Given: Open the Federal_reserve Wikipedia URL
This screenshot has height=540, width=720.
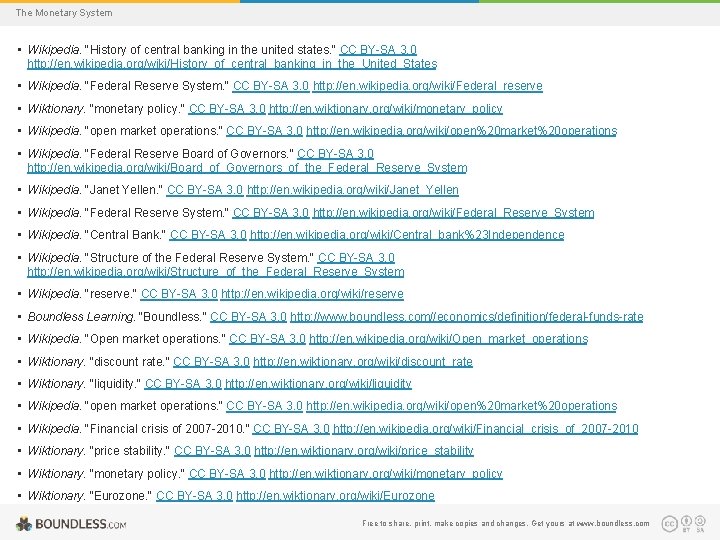Looking at the screenshot, I should (x=428, y=86).
